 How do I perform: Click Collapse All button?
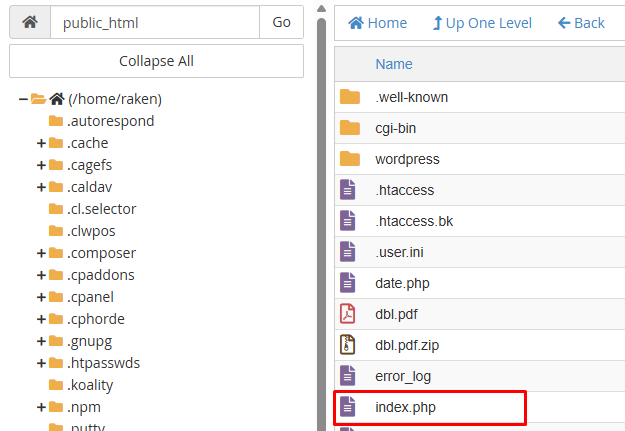pyautogui.click(x=156, y=61)
